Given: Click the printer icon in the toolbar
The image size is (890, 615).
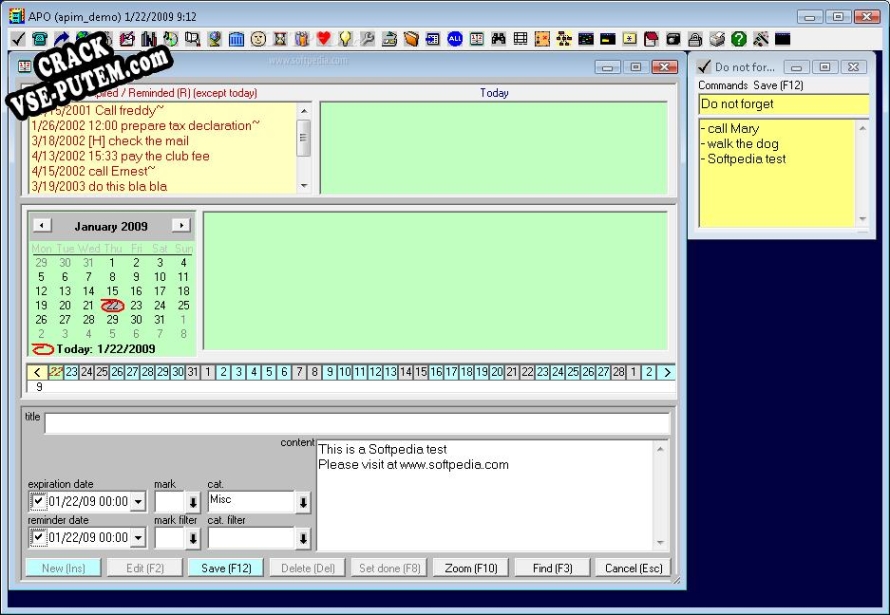Looking at the screenshot, I should [716, 39].
